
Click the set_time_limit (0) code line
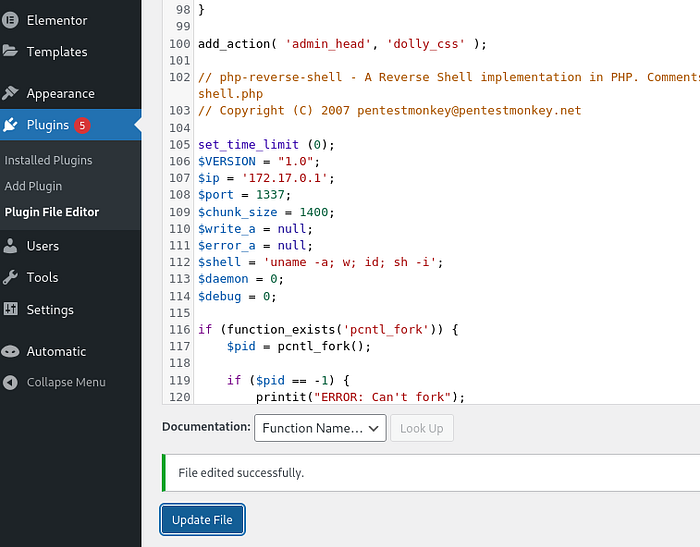pos(267,145)
